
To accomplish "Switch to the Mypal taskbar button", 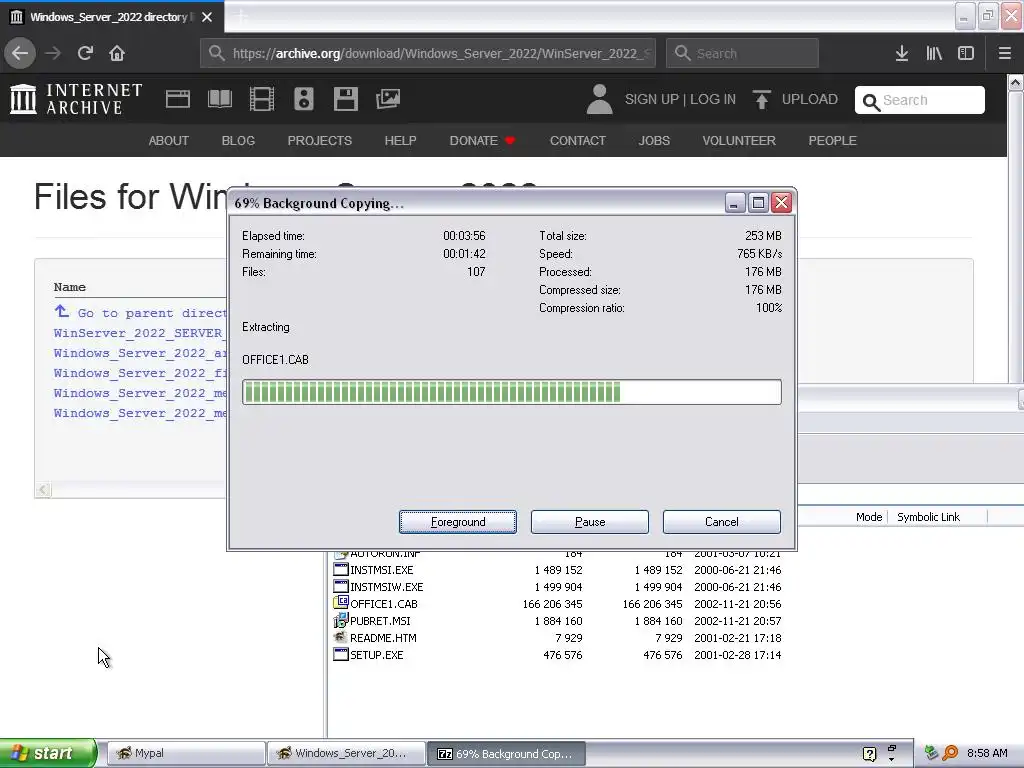I will coord(185,753).
